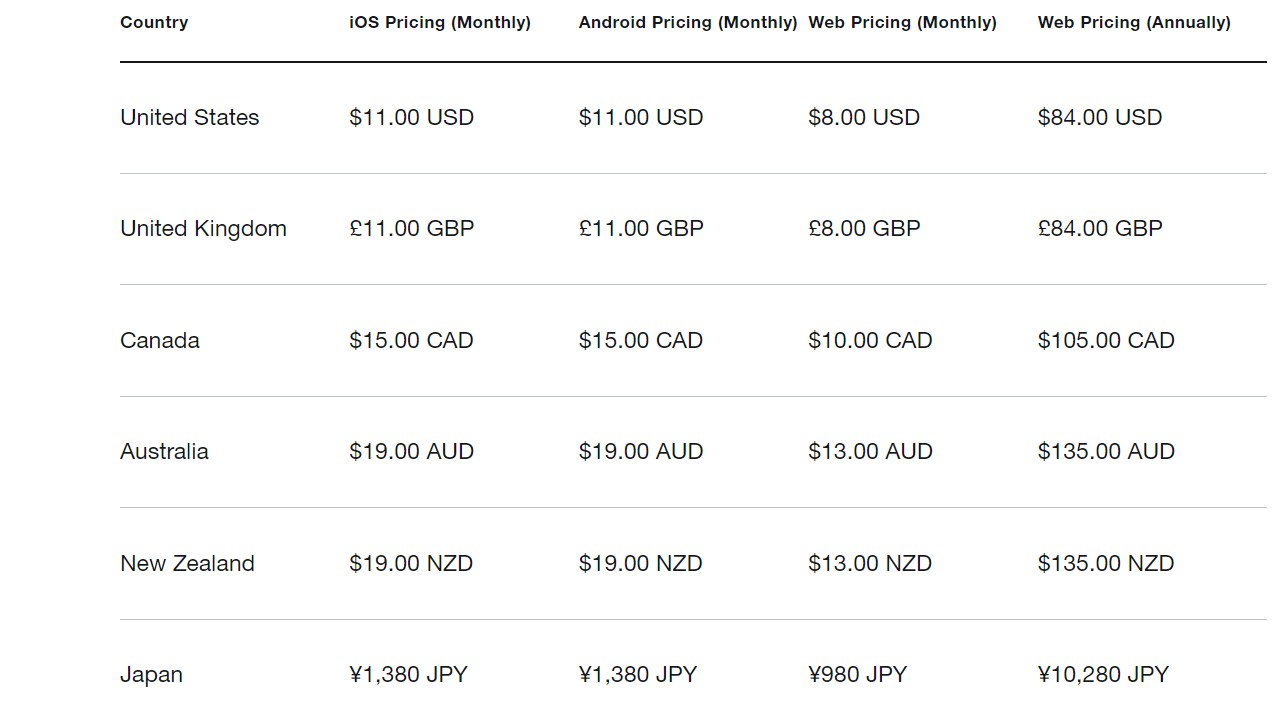
Task: Click the $105.00 CAD annual price
Action: tap(1106, 340)
